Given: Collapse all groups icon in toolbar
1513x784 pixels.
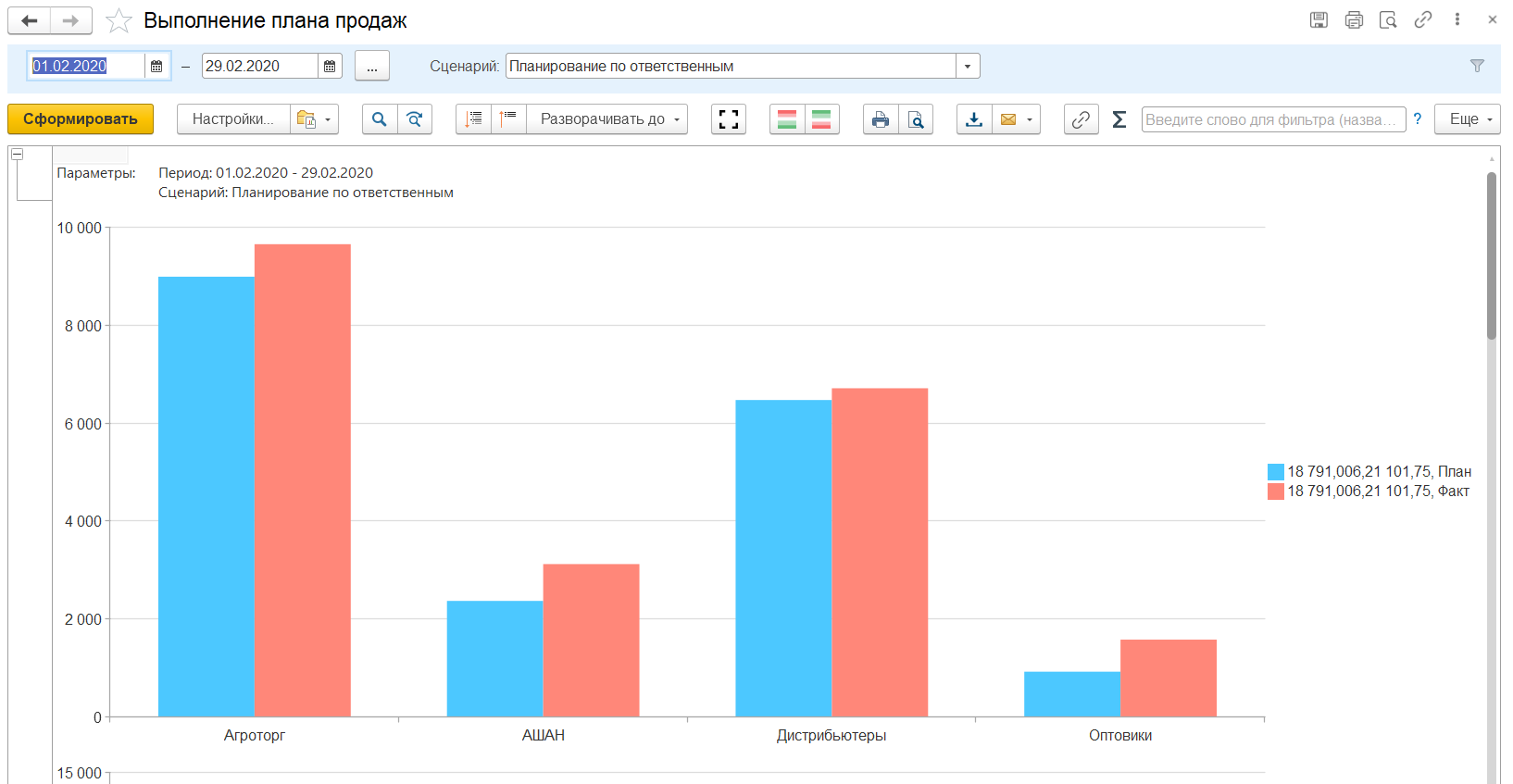Looking at the screenshot, I should tap(508, 119).
